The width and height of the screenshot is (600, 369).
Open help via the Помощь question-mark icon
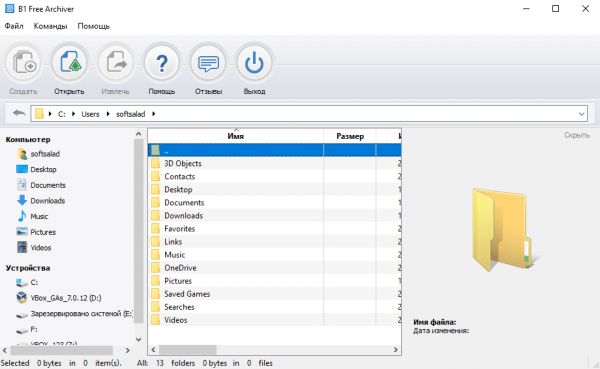coord(162,63)
